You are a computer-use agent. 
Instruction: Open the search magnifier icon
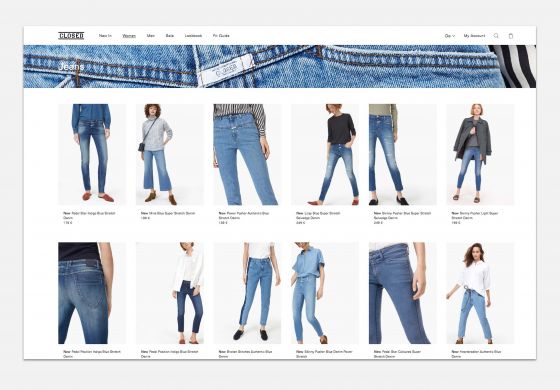pyautogui.click(x=496, y=36)
